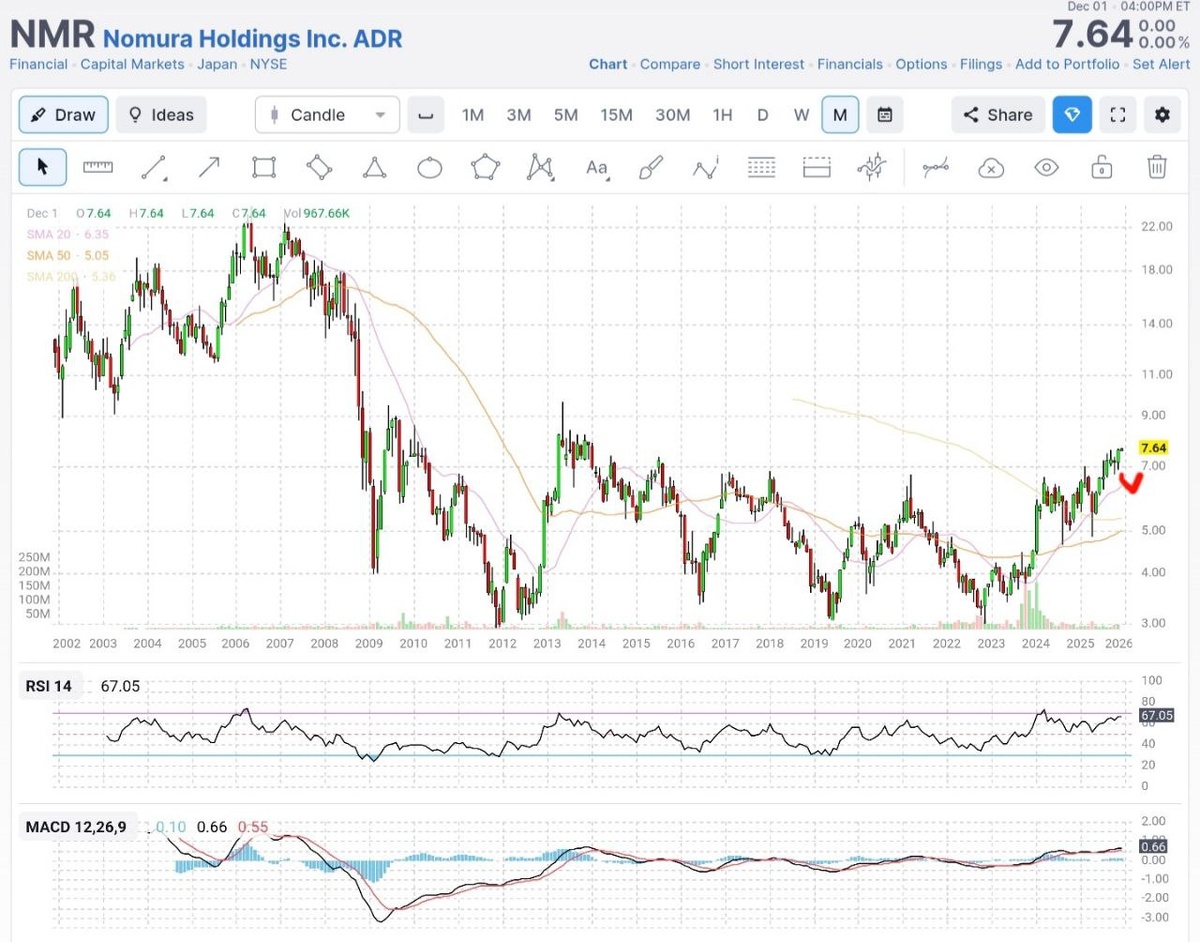This screenshot has width=1200, height=942.
Task: Click the SMA 20 indicator label
Action: click(67, 234)
